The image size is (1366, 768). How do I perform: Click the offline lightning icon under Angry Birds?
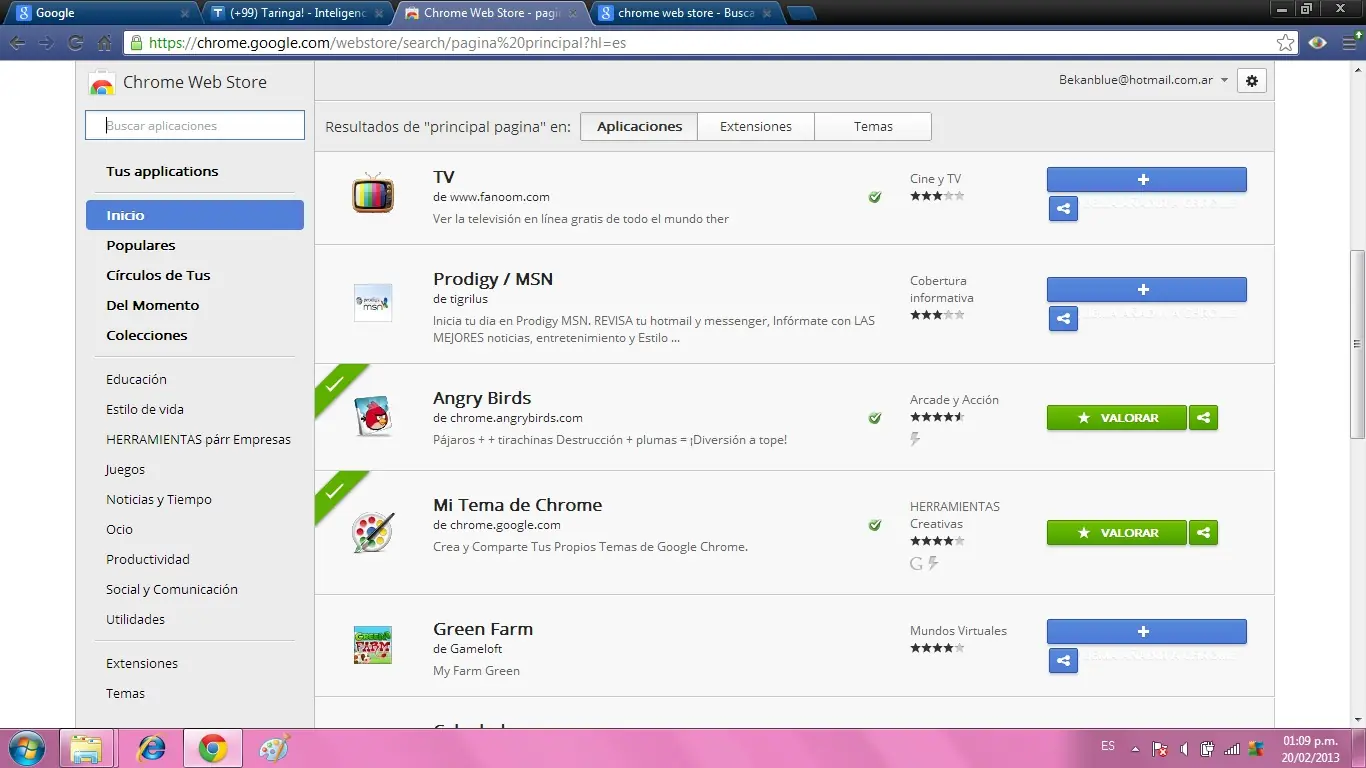click(915, 439)
